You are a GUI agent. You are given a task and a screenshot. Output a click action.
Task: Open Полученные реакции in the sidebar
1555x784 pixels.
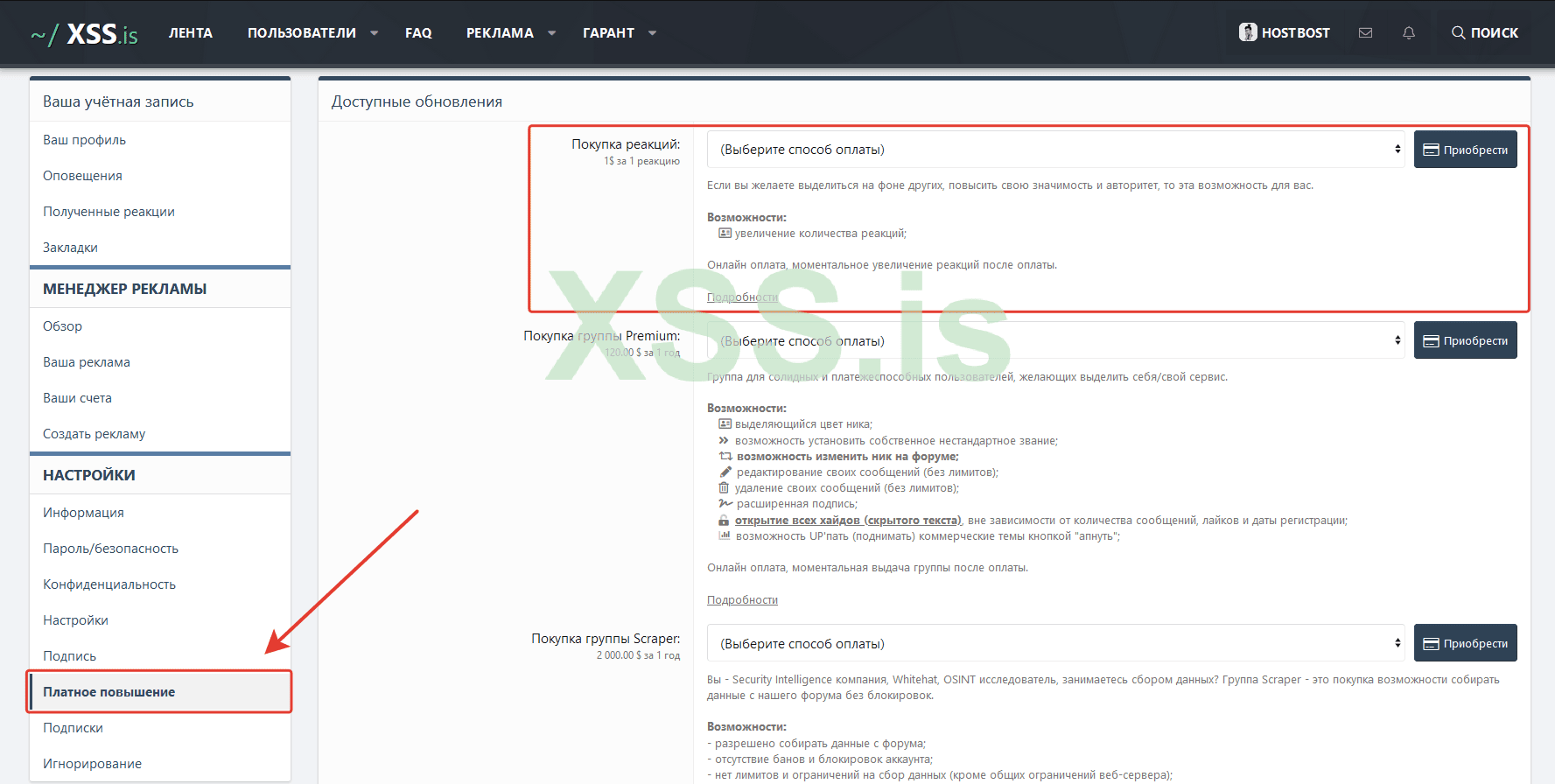coord(160,212)
